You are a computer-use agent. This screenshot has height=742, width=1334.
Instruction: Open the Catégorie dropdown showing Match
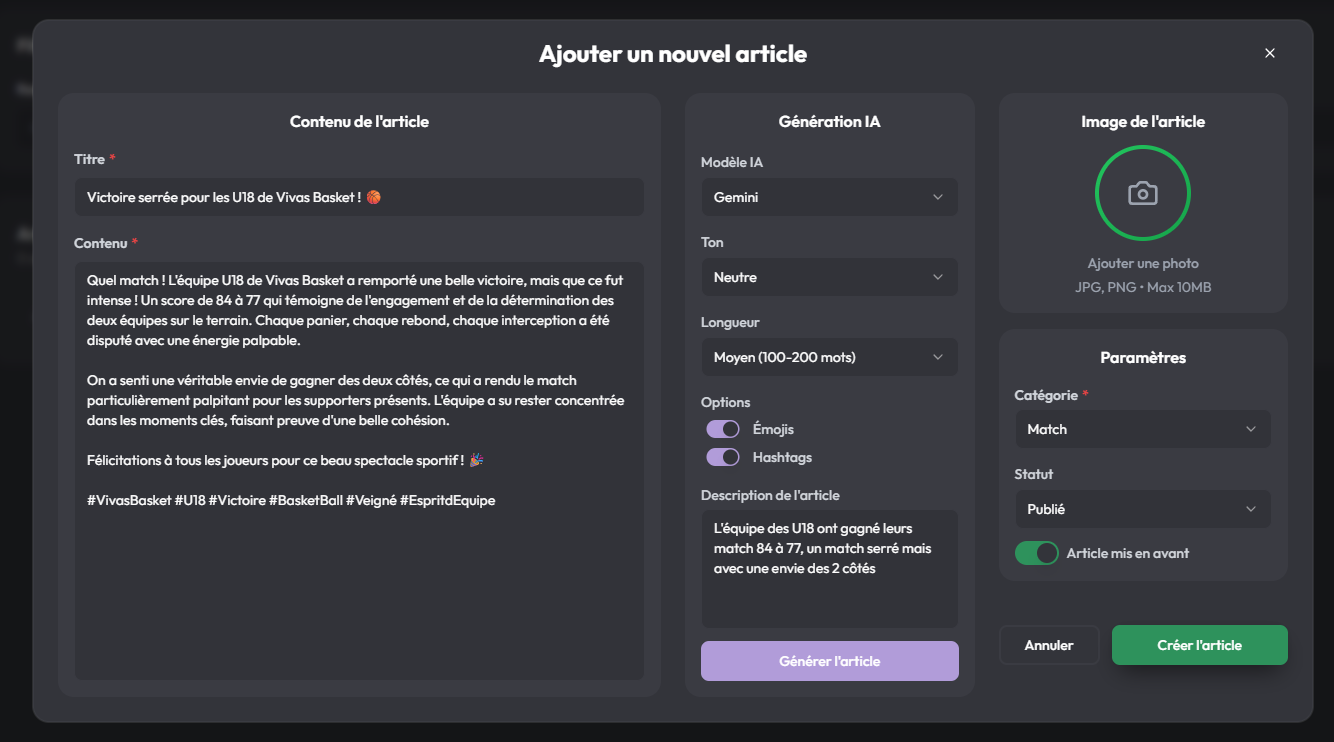[1143, 429]
